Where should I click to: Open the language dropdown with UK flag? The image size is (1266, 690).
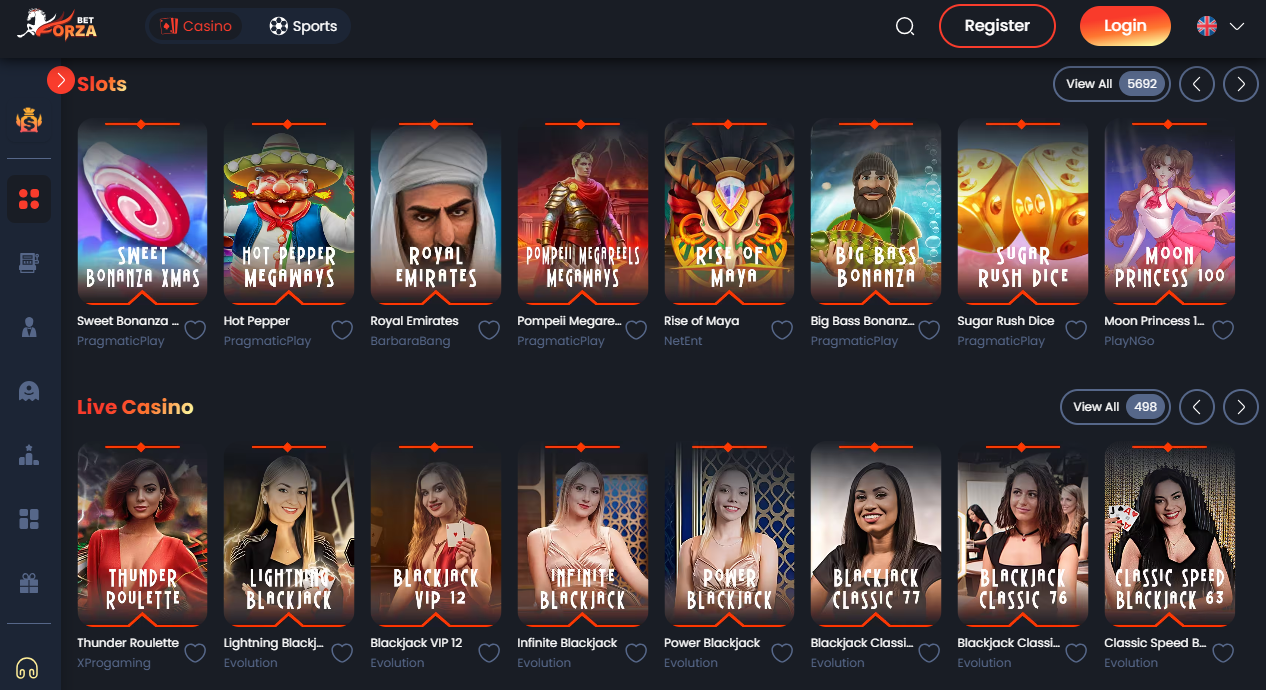point(1220,26)
